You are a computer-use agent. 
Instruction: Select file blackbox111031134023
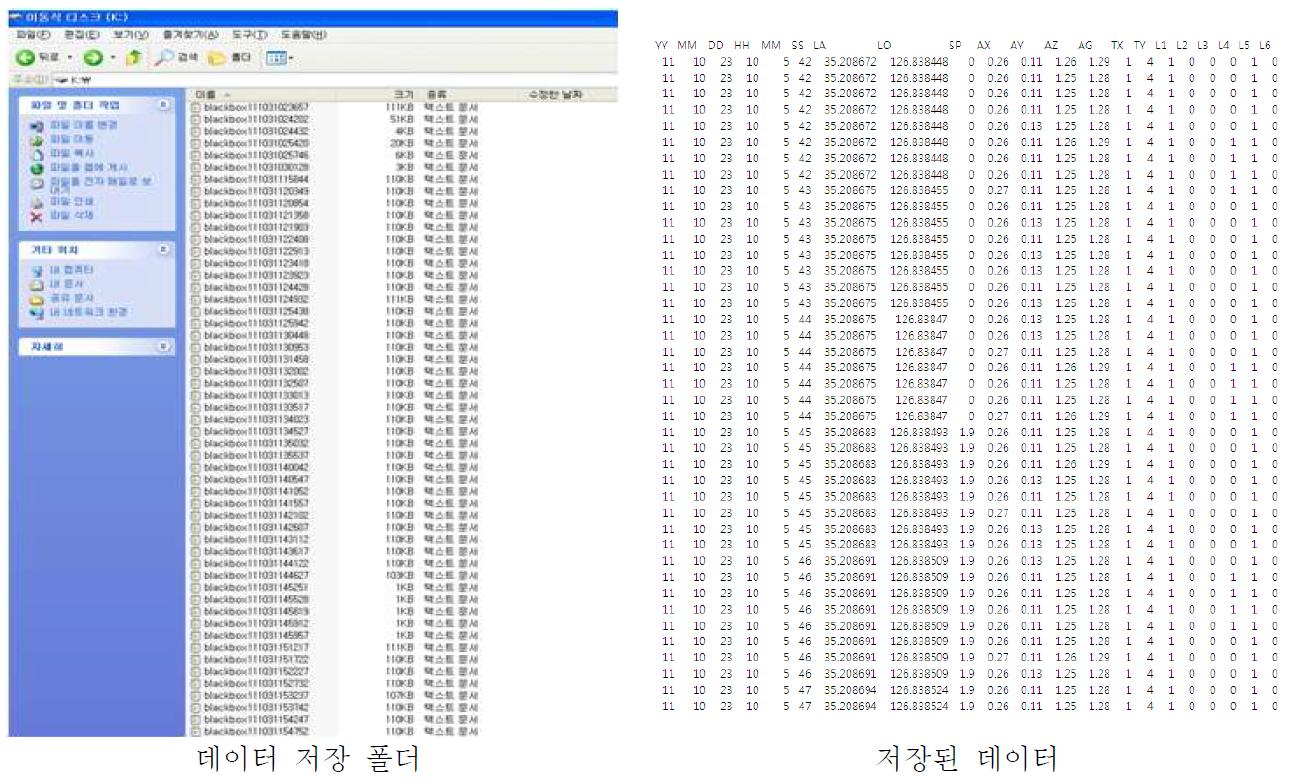(254, 419)
